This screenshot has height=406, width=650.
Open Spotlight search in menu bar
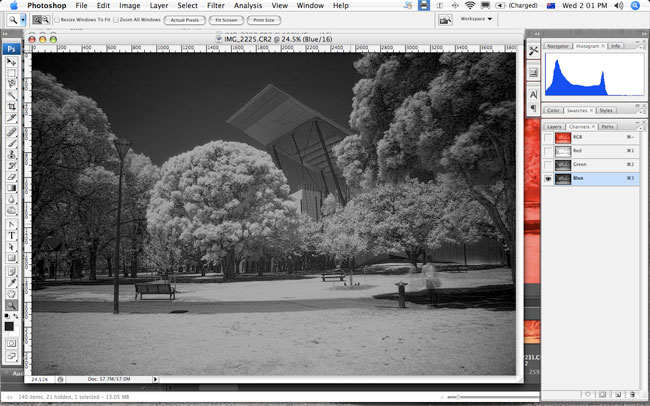[x=635, y=5]
